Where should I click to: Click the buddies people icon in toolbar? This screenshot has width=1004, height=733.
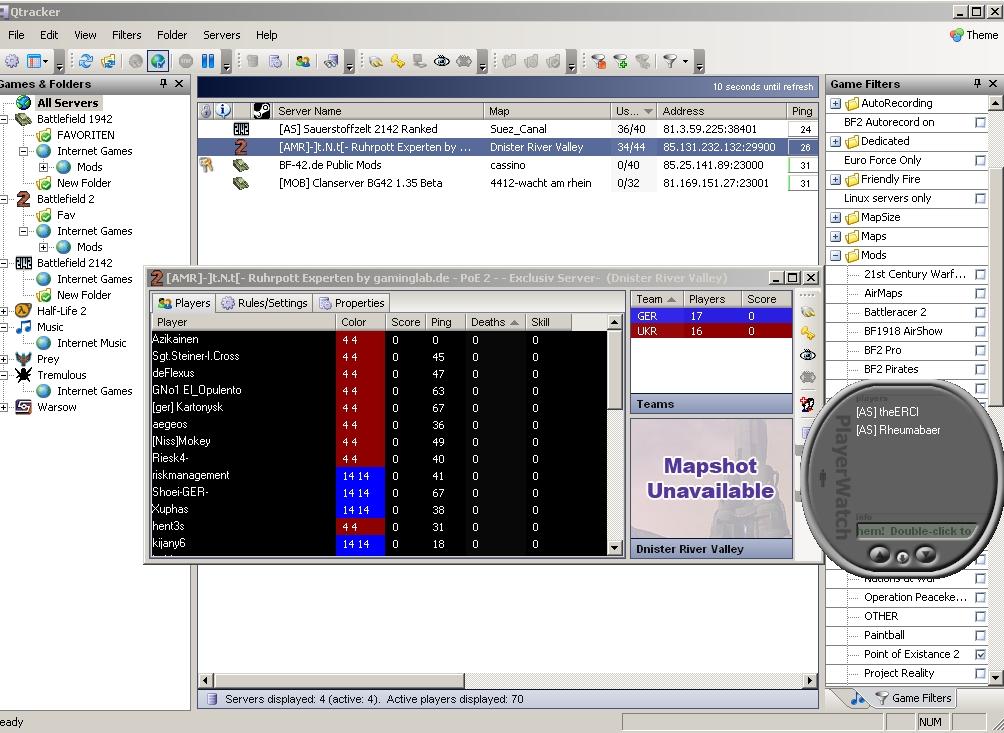[302, 61]
